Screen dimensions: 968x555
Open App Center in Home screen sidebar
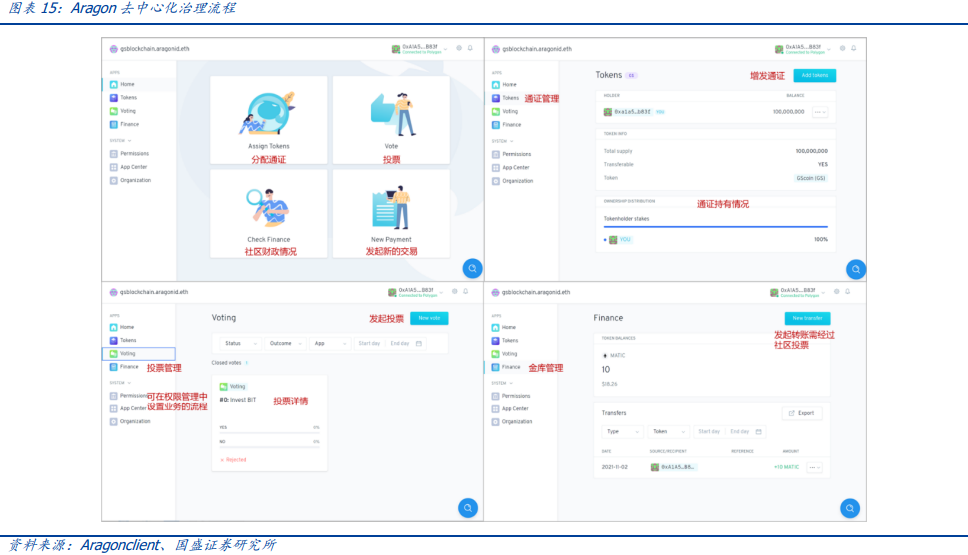(128, 167)
